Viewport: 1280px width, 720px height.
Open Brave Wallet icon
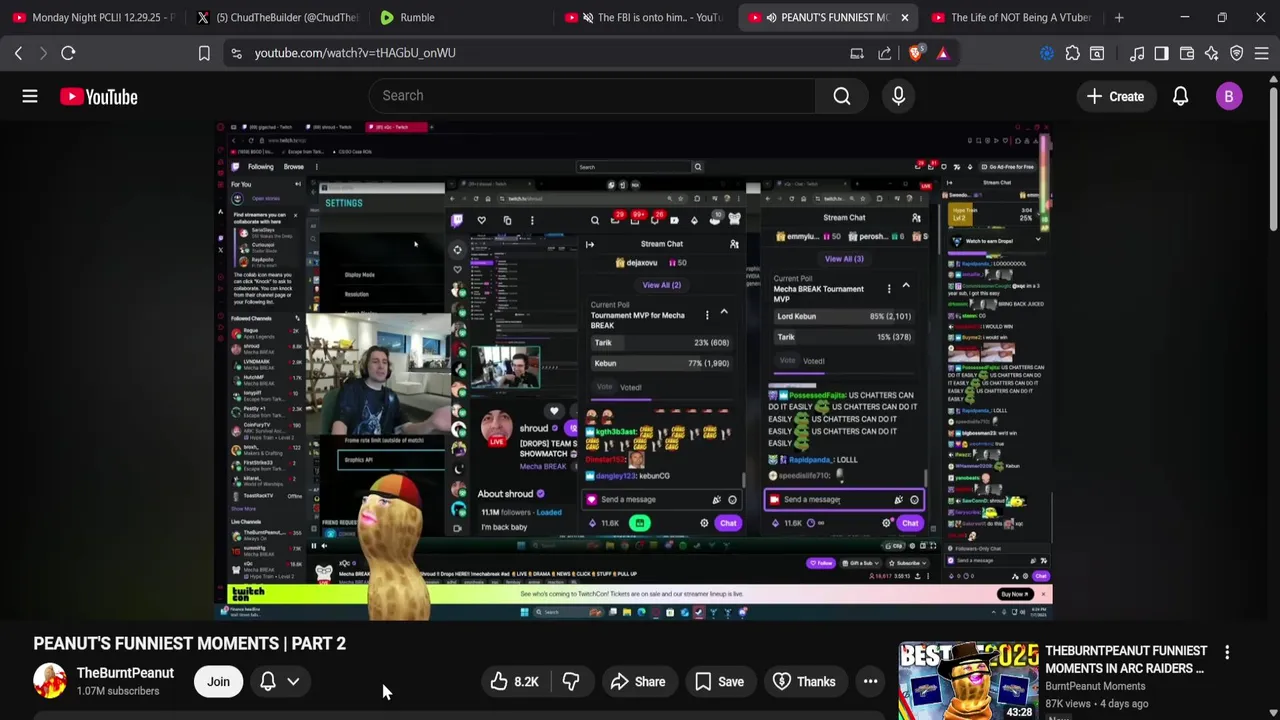pyautogui.click(x=1187, y=53)
